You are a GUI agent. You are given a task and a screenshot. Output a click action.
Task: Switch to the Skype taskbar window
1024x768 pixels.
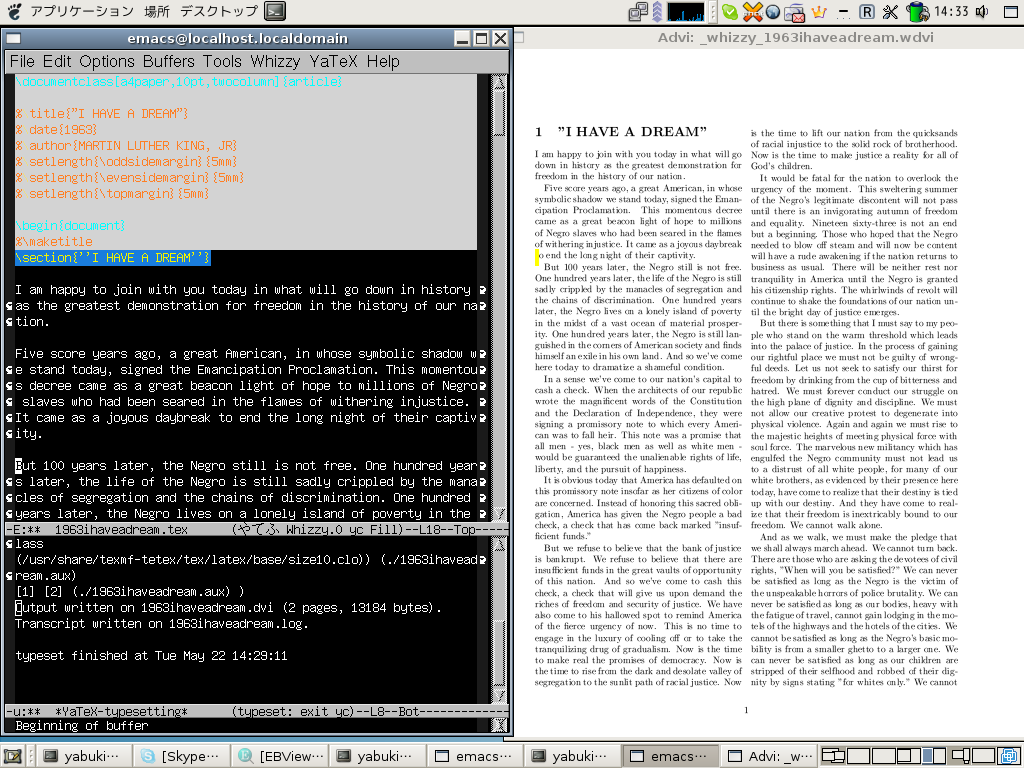tap(181, 756)
